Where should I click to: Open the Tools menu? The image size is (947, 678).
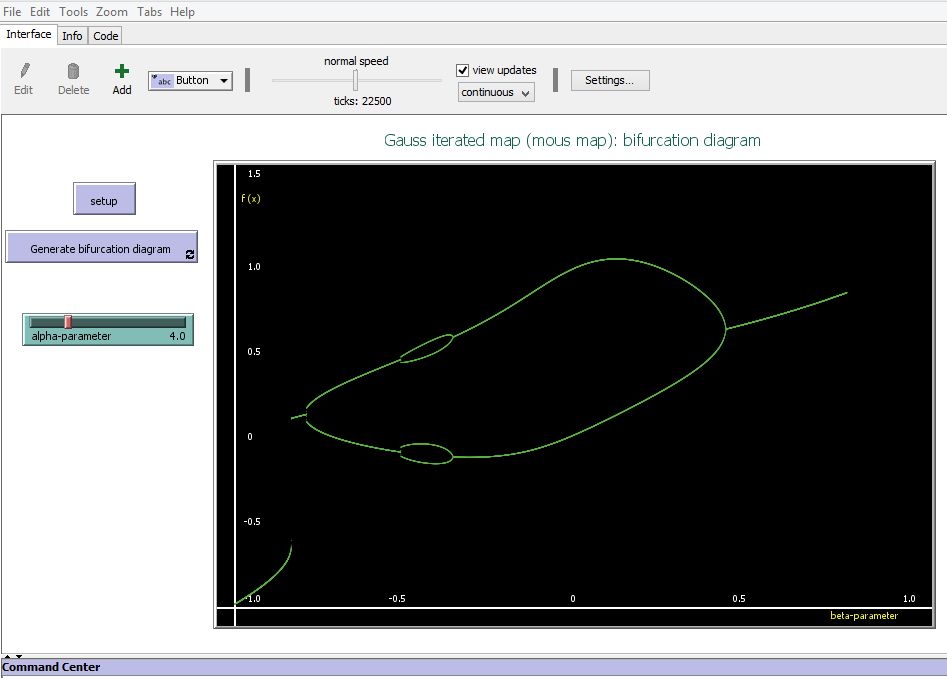tap(73, 11)
